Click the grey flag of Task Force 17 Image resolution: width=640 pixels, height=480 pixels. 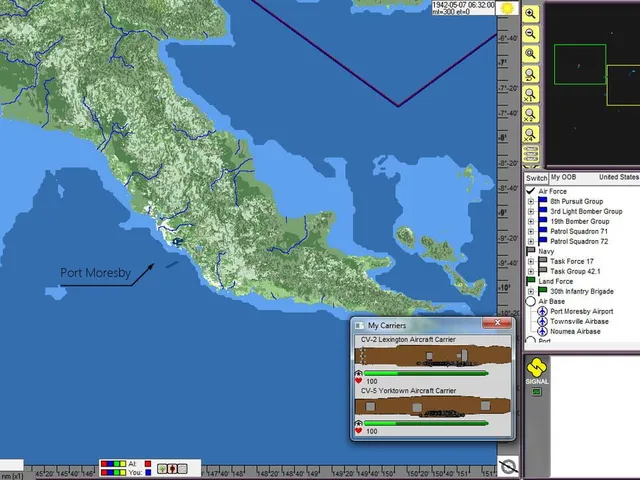(x=542, y=261)
